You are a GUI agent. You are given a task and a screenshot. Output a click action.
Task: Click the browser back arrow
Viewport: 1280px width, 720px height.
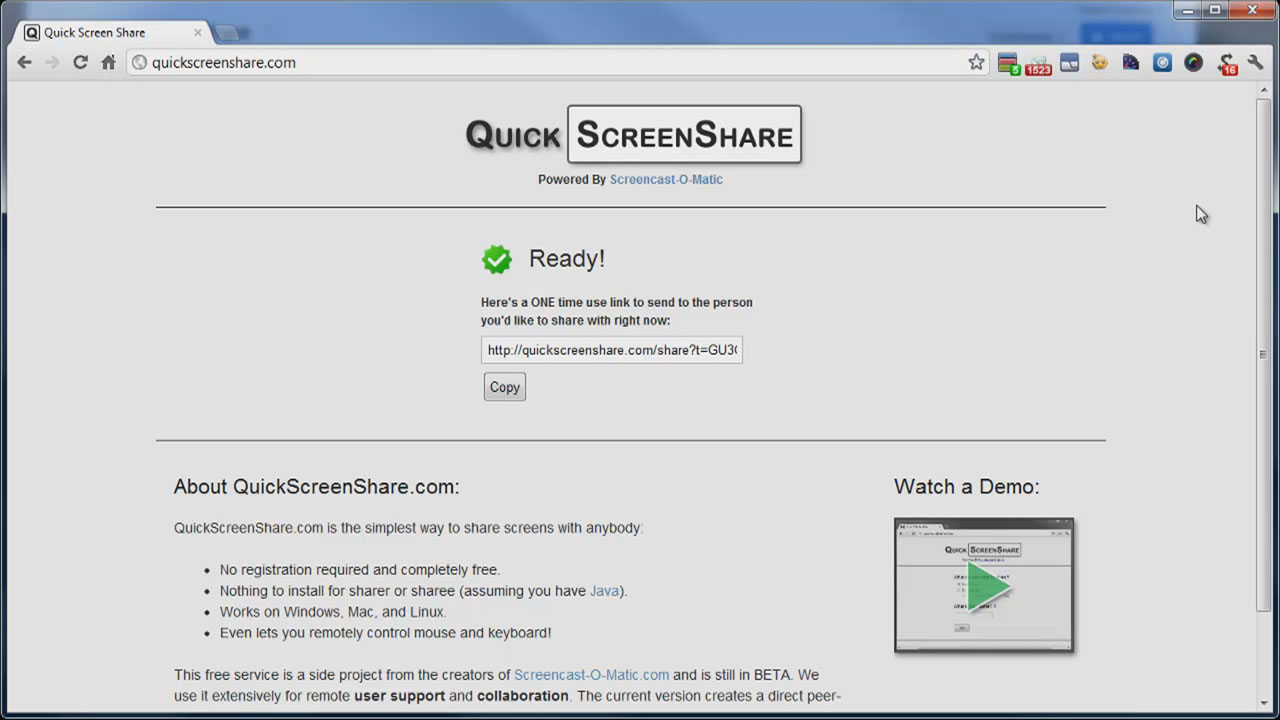click(x=25, y=62)
